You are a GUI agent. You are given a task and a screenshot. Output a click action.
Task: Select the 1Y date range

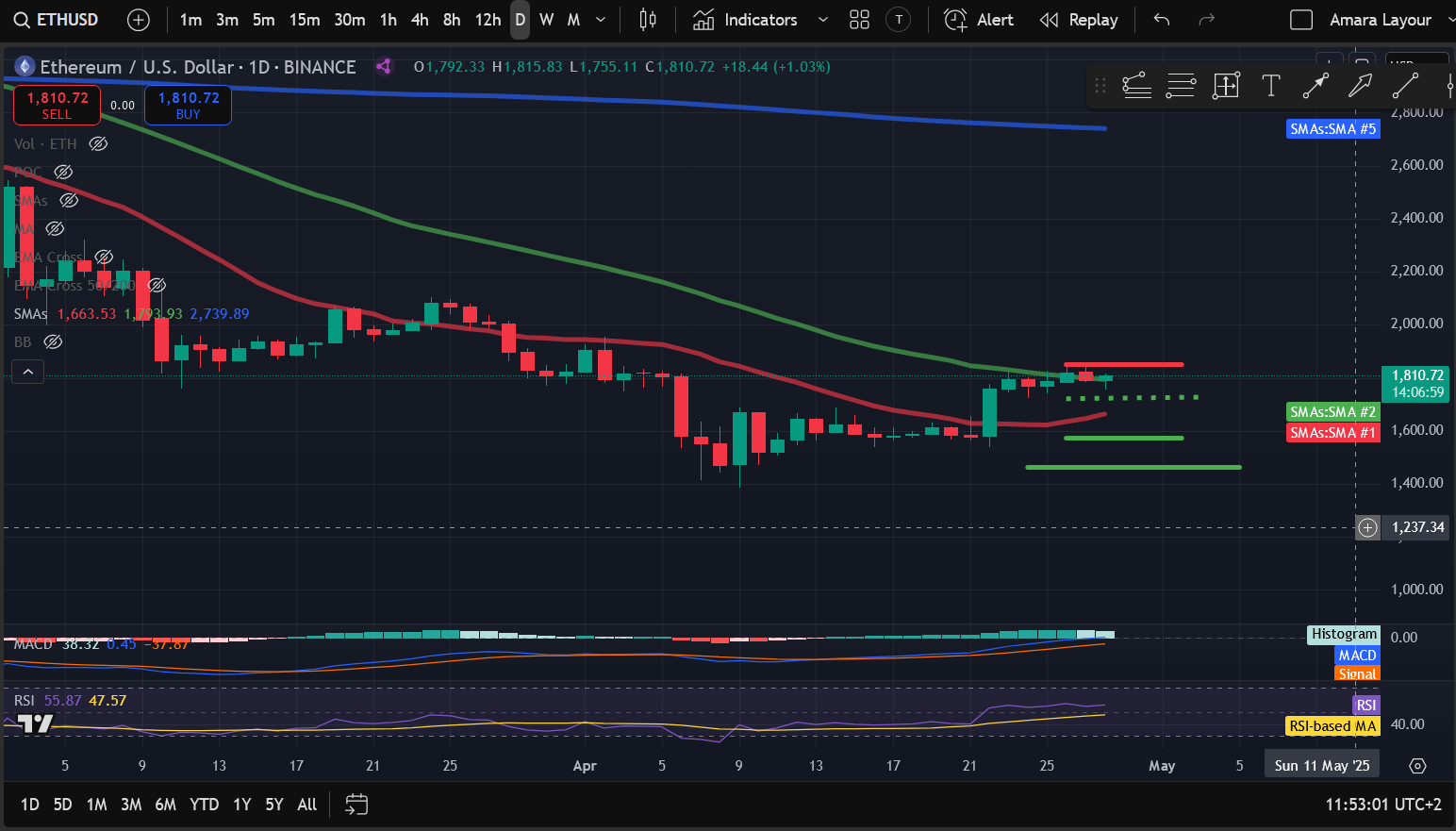coord(242,805)
